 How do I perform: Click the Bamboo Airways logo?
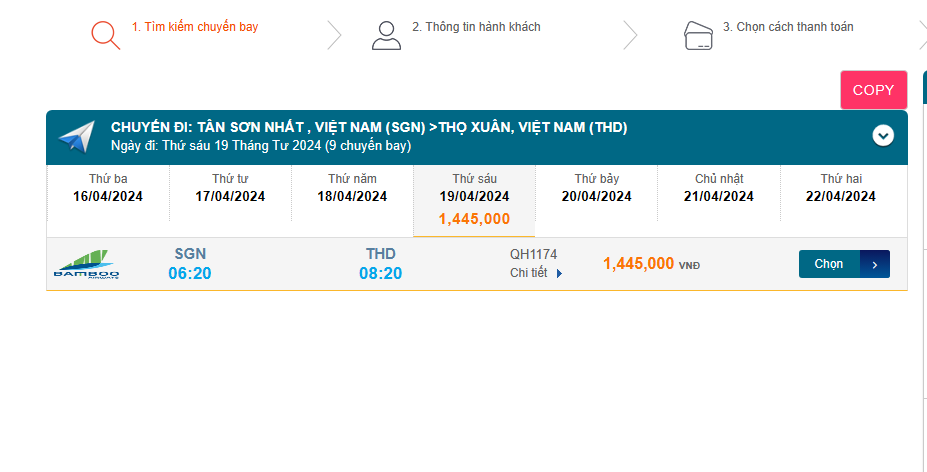point(86,264)
